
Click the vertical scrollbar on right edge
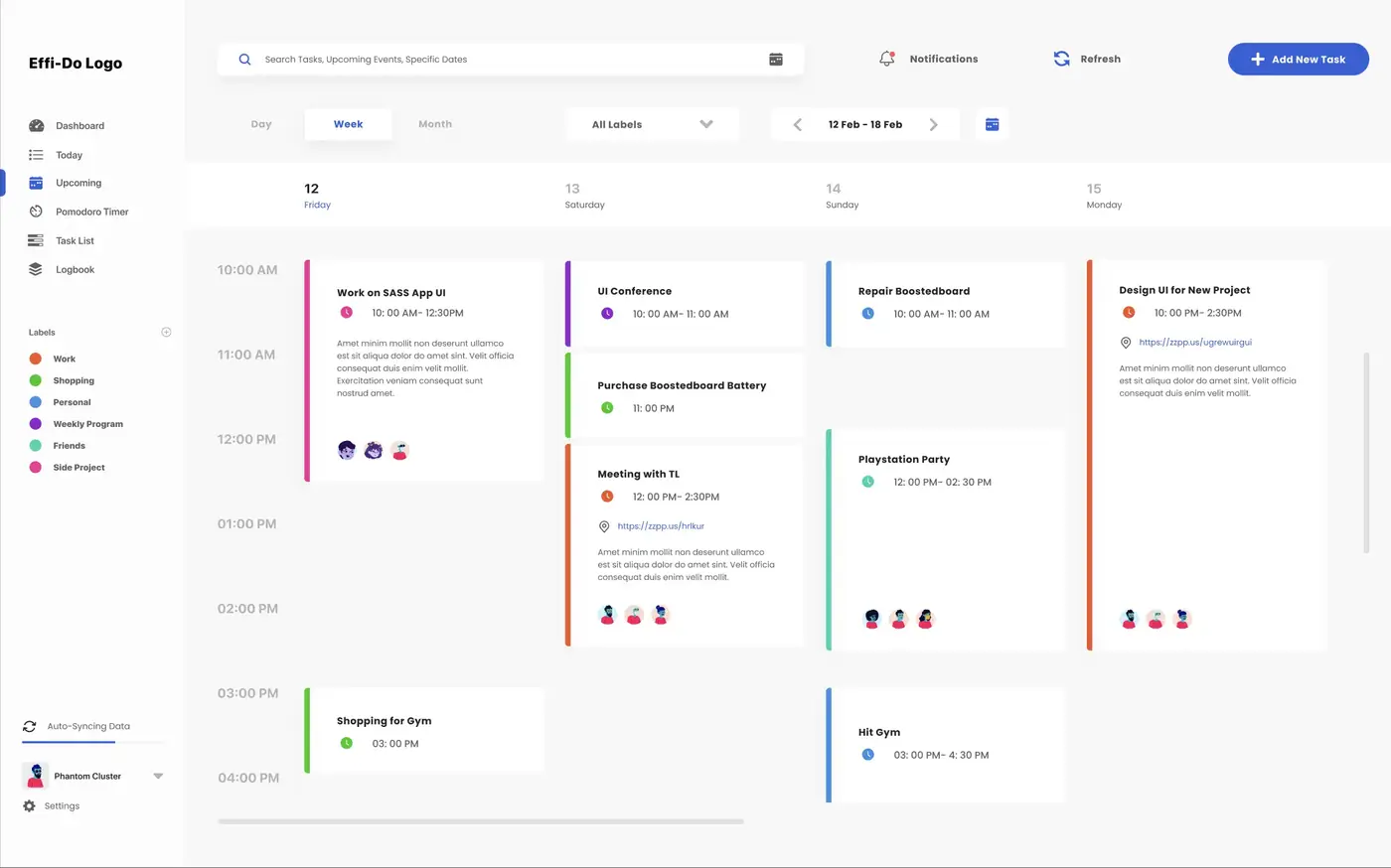[x=1366, y=453]
